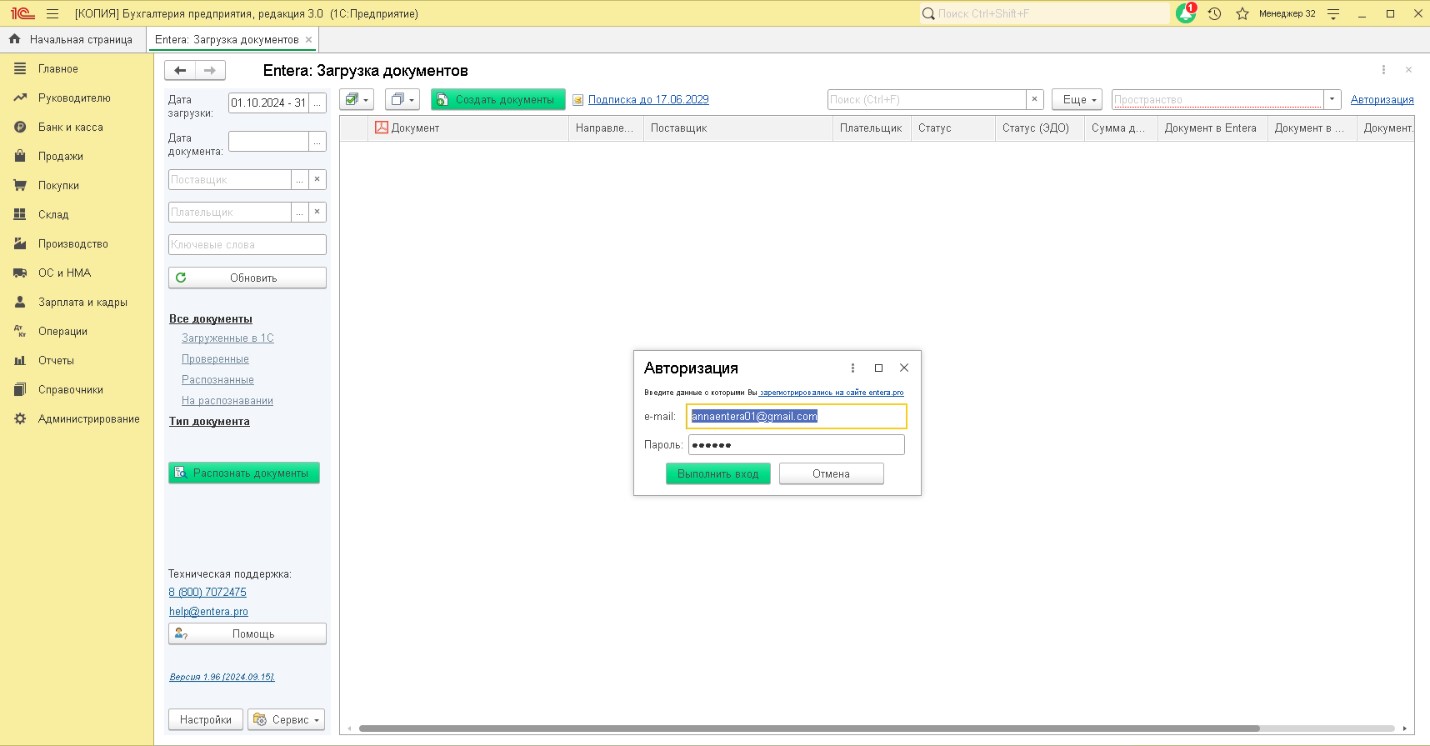Click the Помощь button
Viewport: 1430px width, 746px height.
coord(247,634)
